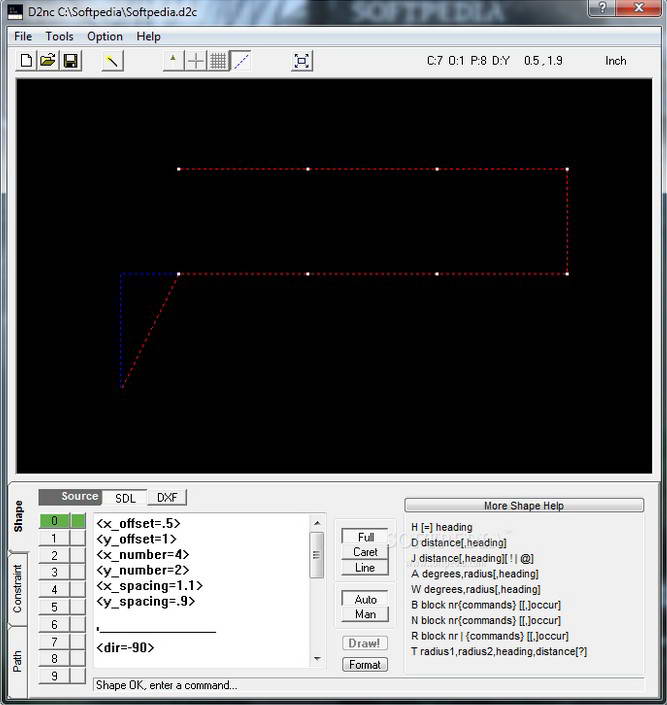The width and height of the screenshot is (667, 705).
Task: Select shape slot 9
Action: (x=54, y=676)
